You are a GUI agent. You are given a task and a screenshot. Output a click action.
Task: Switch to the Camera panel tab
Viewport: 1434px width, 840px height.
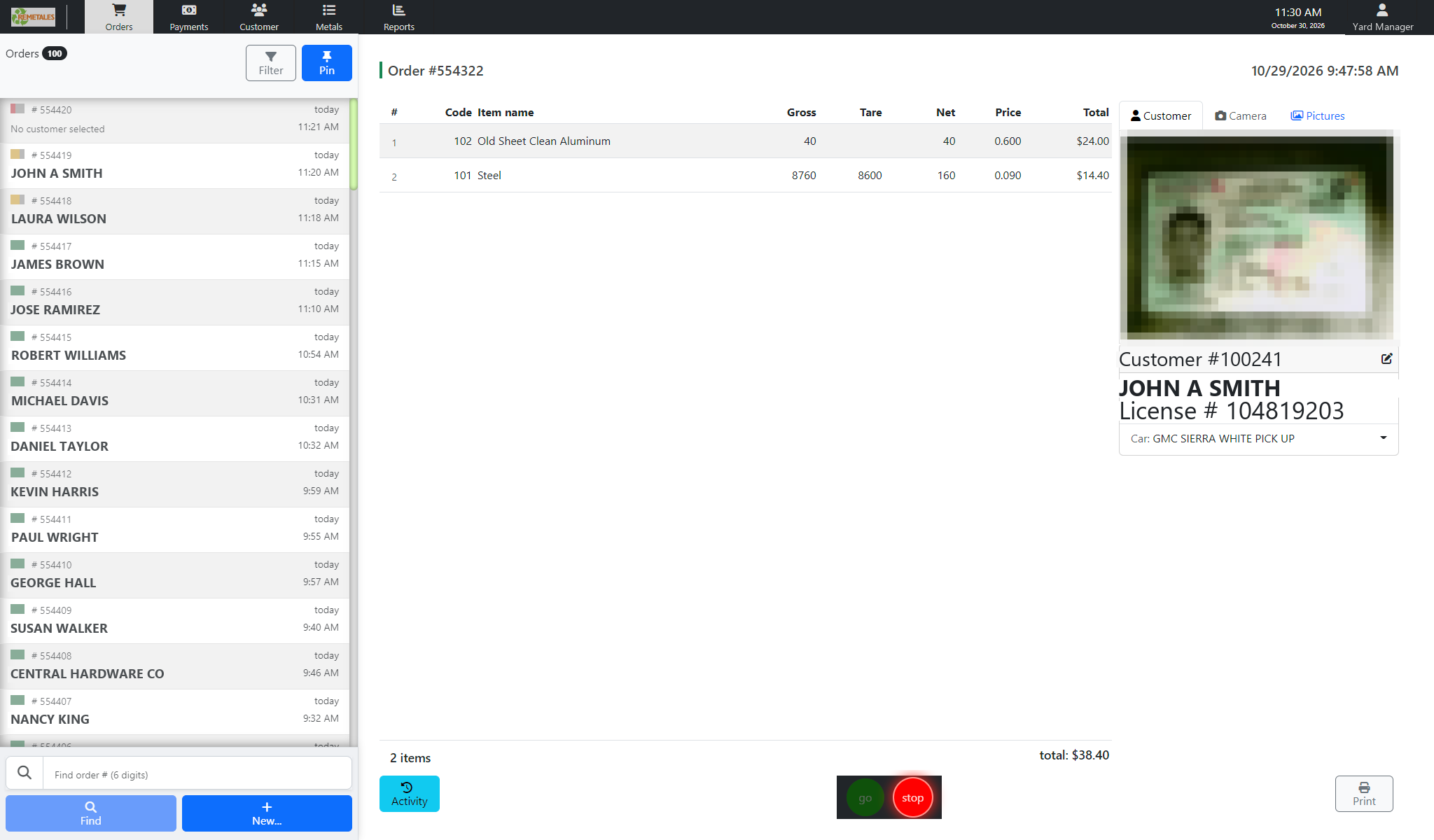click(x=1241, y=115)
